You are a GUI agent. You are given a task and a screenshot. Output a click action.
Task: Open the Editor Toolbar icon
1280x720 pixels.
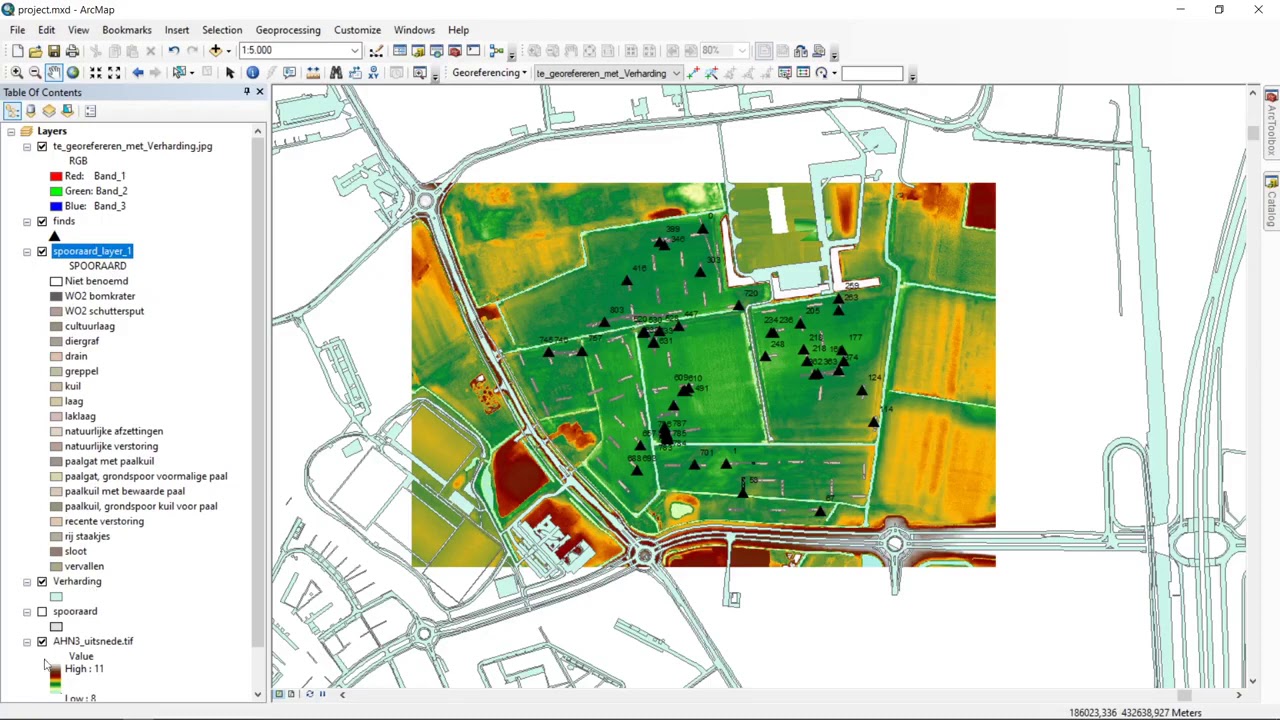tap(376, 51)
